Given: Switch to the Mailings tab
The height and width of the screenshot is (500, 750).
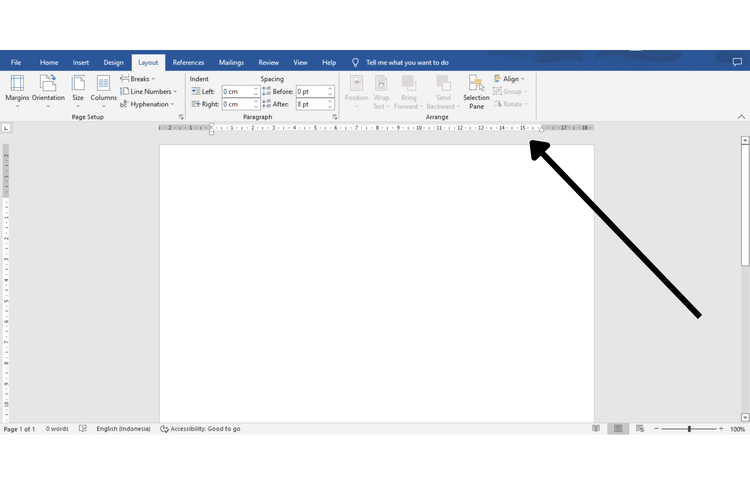Looking at the screenshot, I should tap(231, 62).
